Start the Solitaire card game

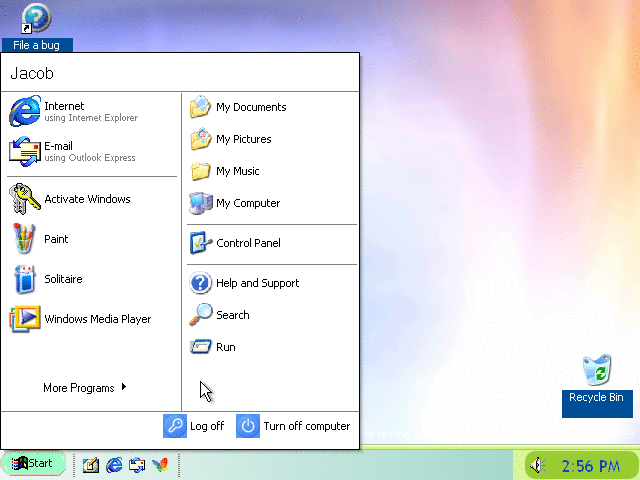[92, 279]
